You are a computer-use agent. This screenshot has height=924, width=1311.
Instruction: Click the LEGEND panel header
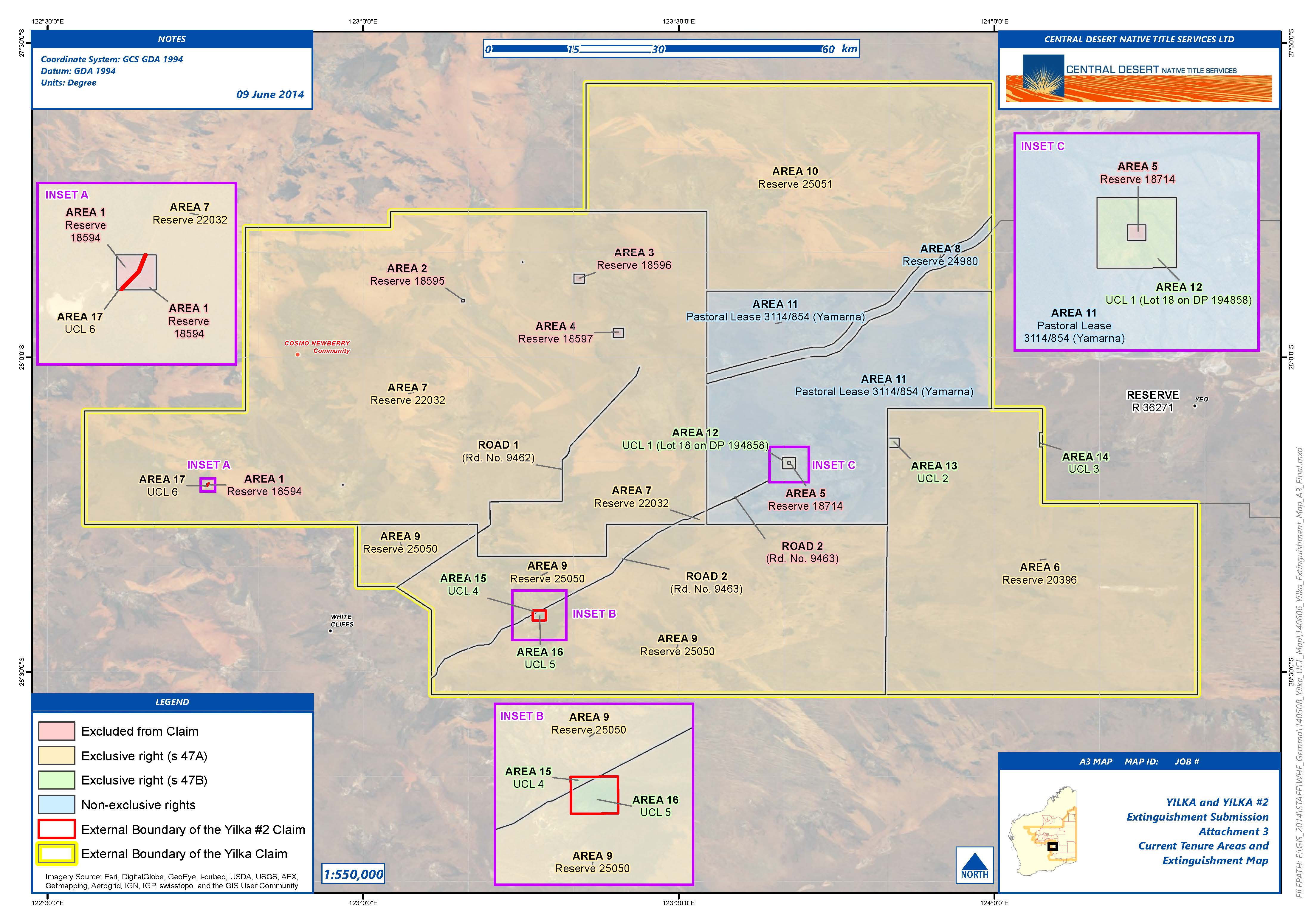point(172,702)
